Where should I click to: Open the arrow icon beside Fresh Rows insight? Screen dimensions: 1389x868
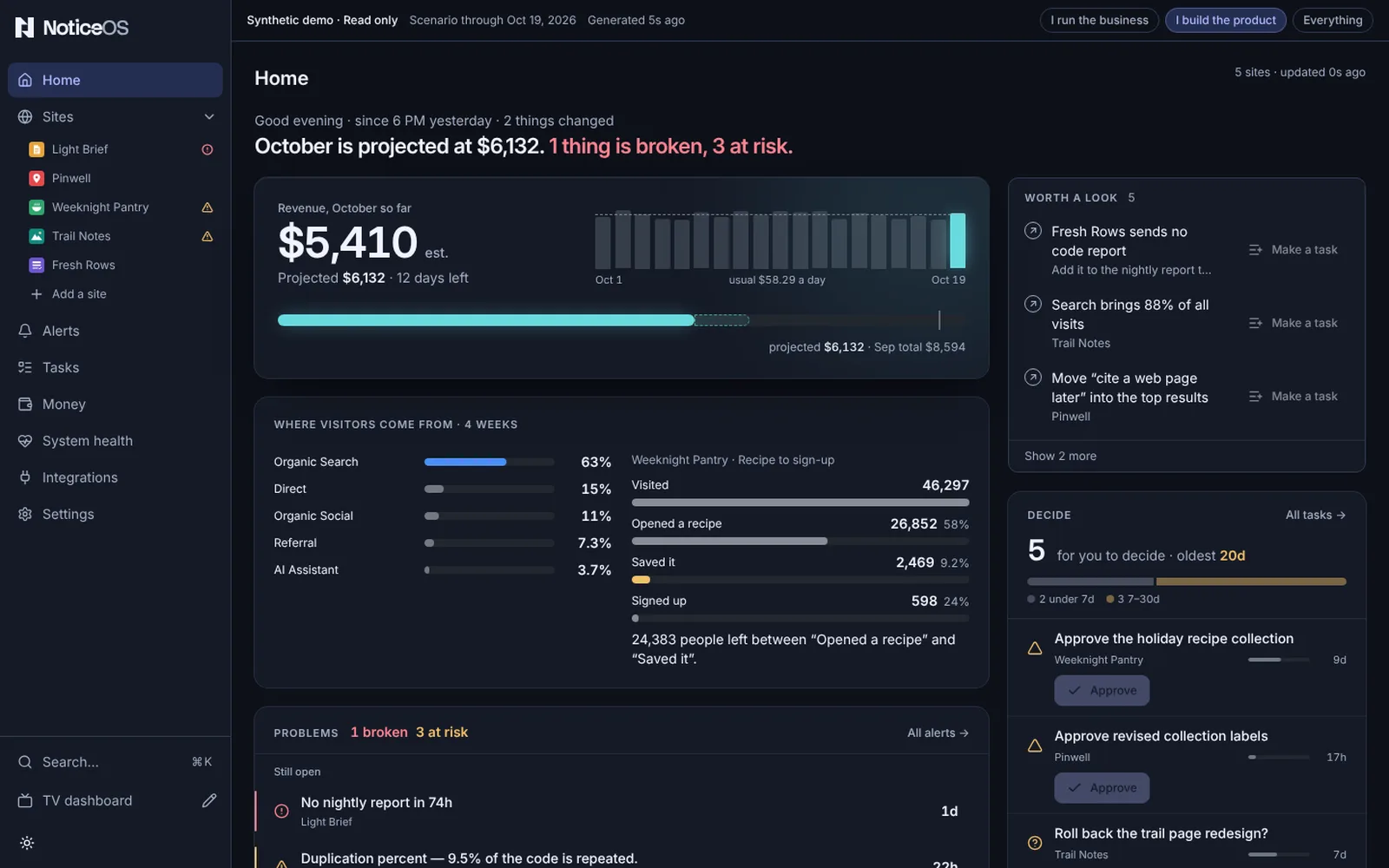[x=1033, y=231]
